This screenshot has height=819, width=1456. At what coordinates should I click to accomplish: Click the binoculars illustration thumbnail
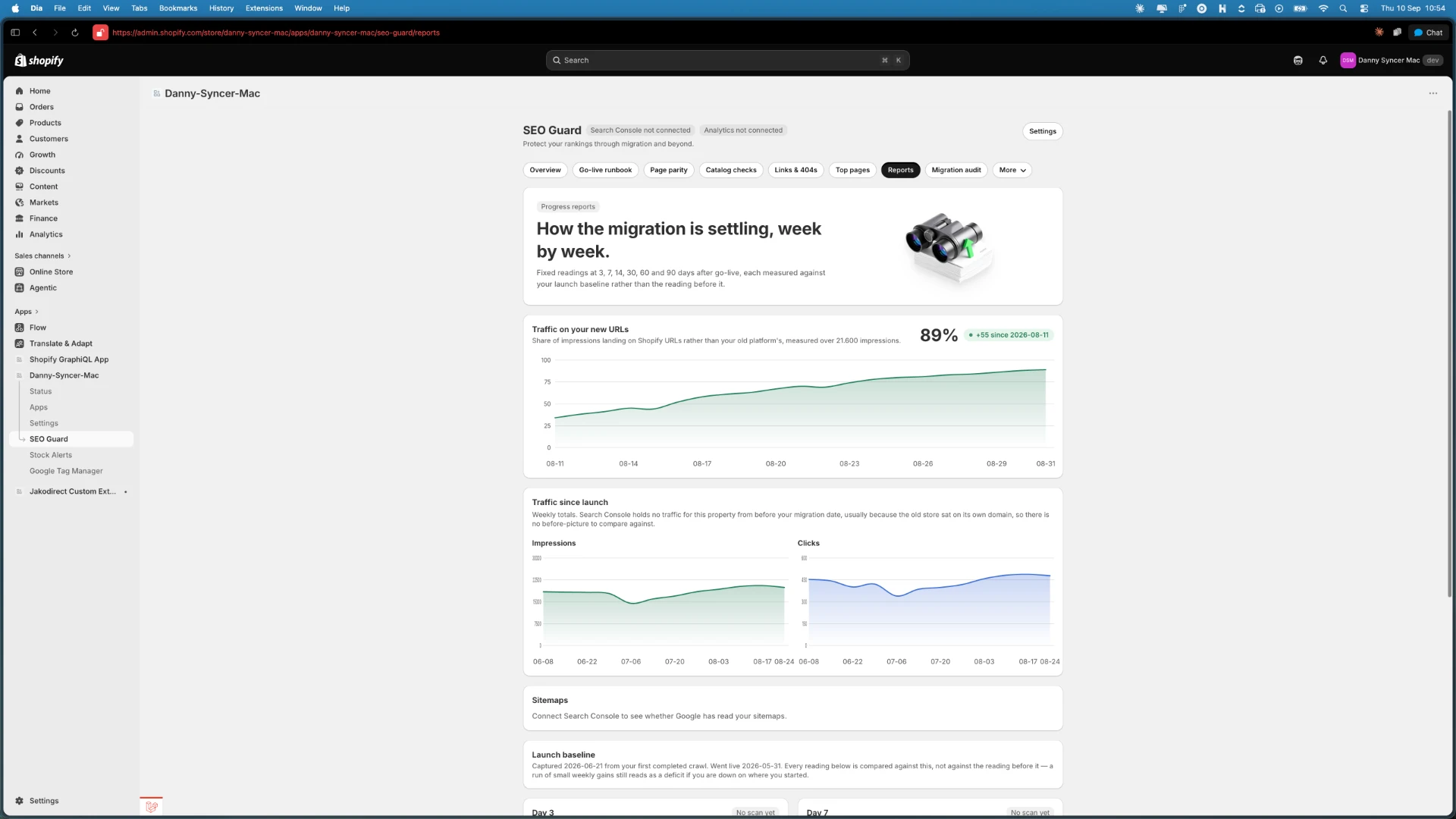948,248
